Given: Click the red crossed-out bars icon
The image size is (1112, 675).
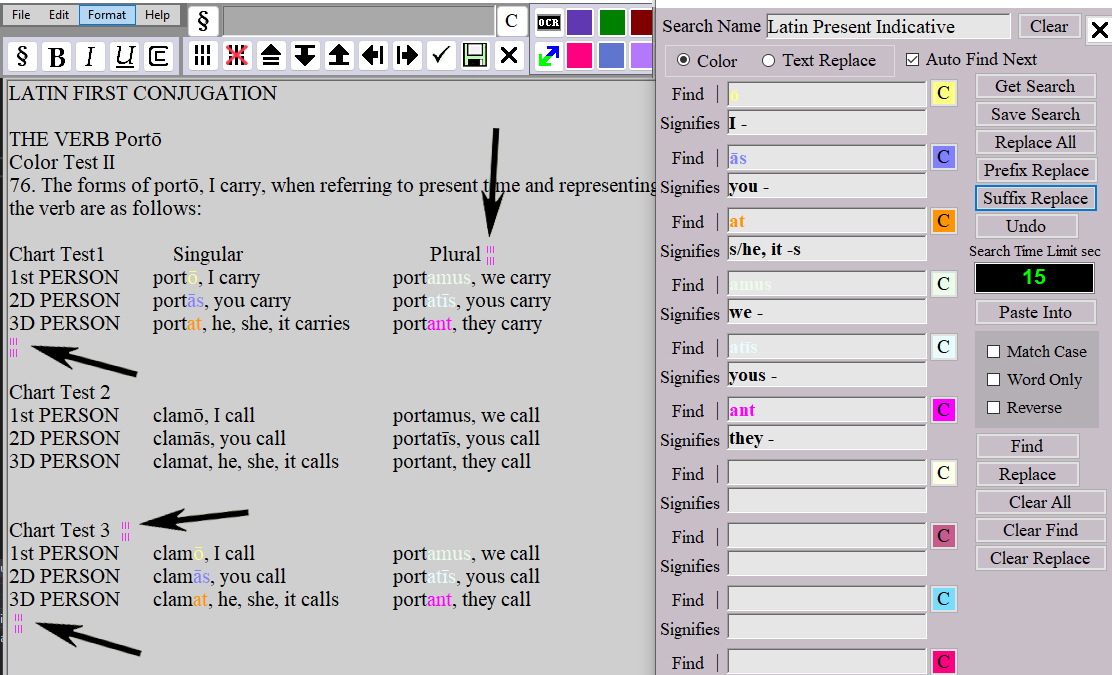Looking at the screenshot, I should click(237, 55).
